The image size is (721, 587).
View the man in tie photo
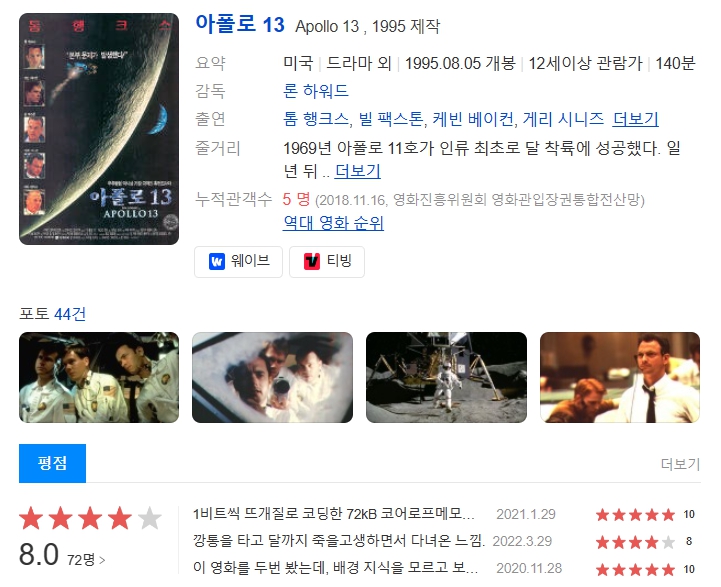point(620,377)
